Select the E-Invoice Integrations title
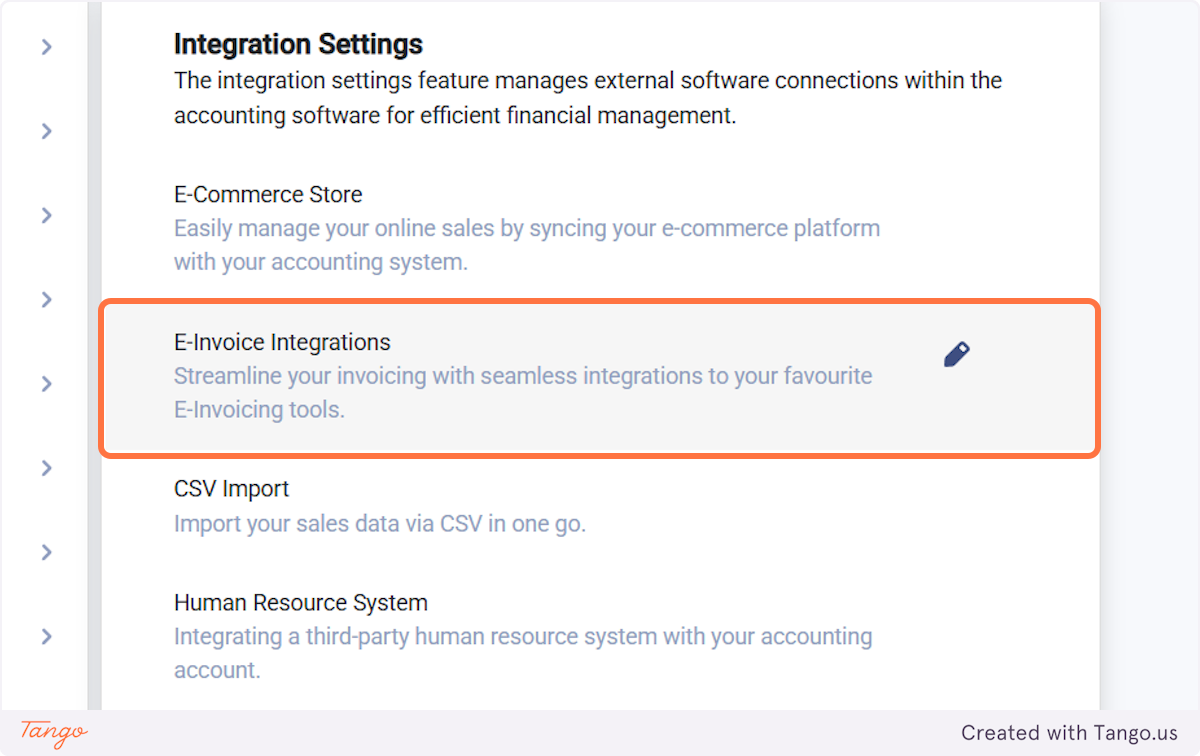The image size is (1200, 756). coord(282,342)
